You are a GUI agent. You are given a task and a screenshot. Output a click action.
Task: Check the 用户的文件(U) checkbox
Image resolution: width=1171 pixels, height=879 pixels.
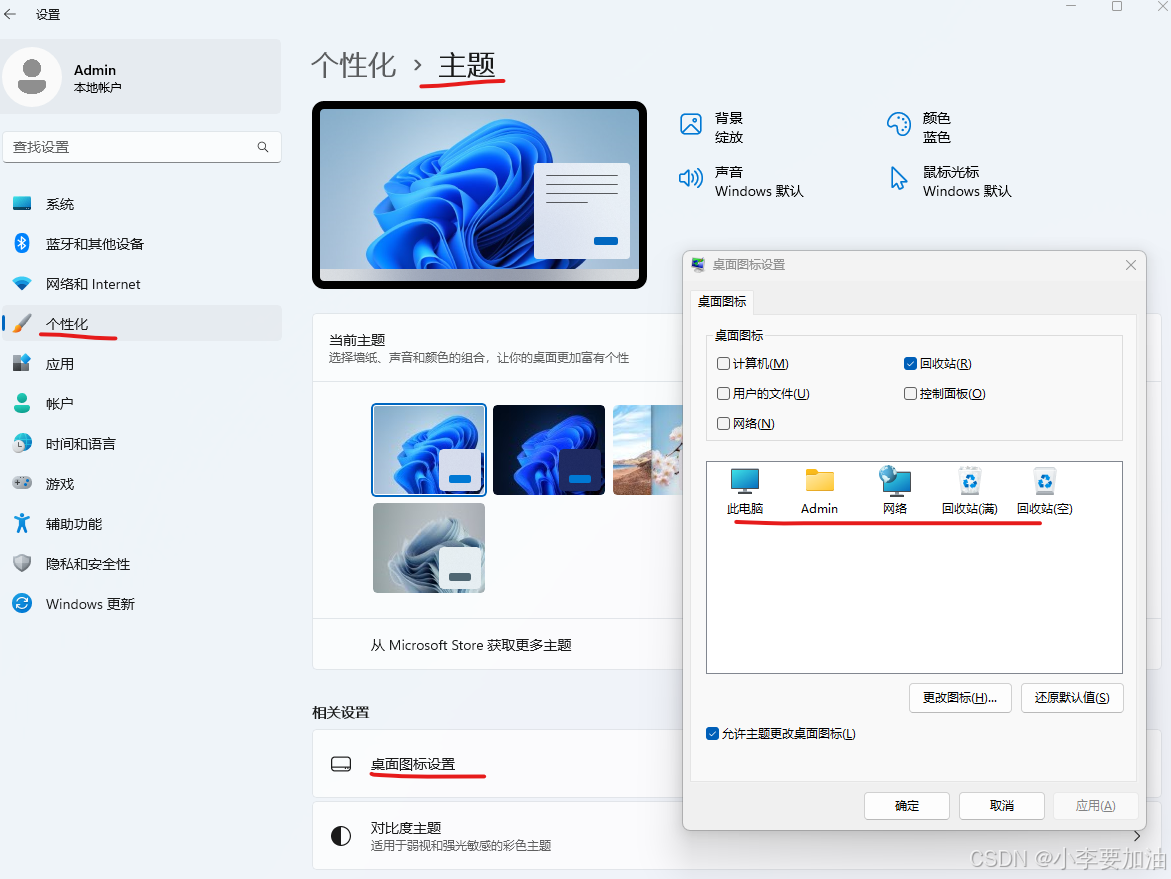(723, 394)
